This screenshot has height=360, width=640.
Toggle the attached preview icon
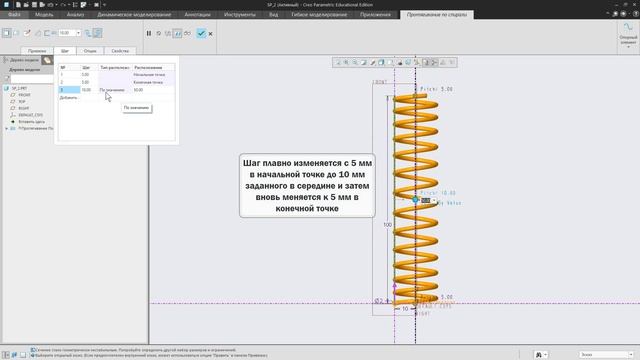pyautogui.click(x=178, y=33)
